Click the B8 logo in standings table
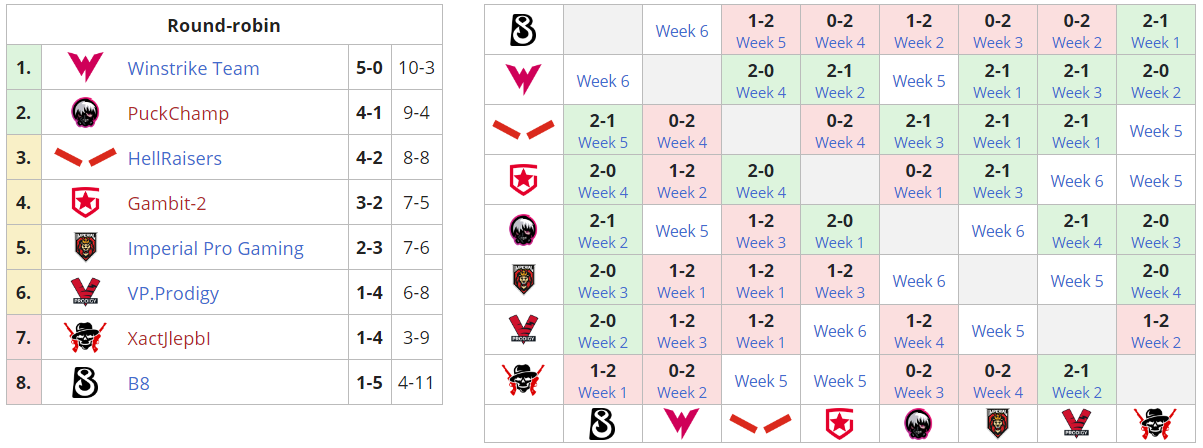 click(85, 382)
